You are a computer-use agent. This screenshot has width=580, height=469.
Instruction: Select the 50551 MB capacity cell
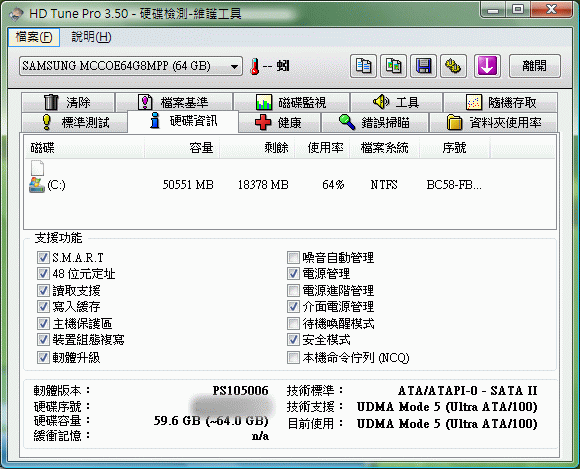tap(188, 185)
